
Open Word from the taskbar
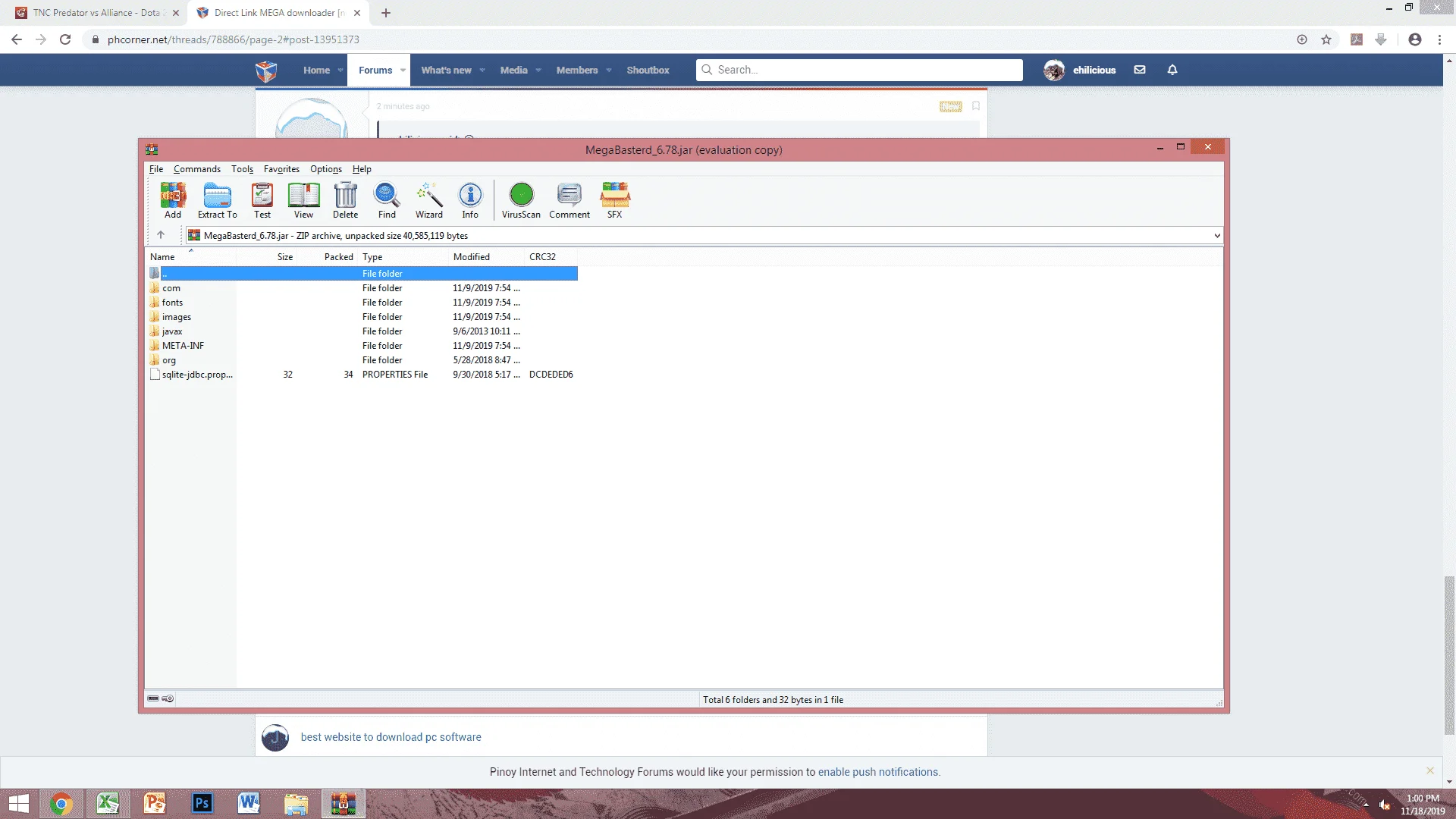pos(249,804)
